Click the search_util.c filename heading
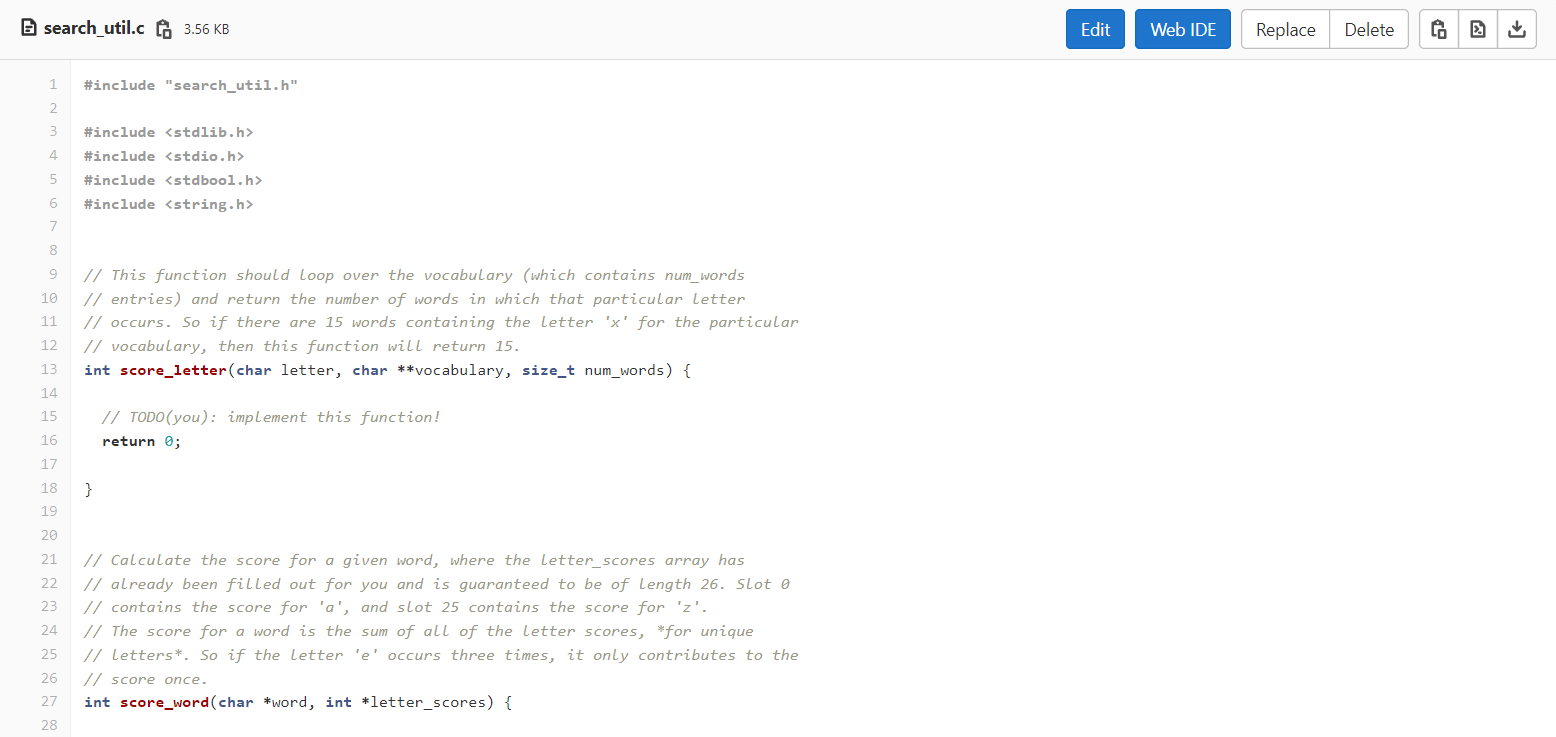The width and height of the screenshot is (1556, 737). click(x=92, y=28)
